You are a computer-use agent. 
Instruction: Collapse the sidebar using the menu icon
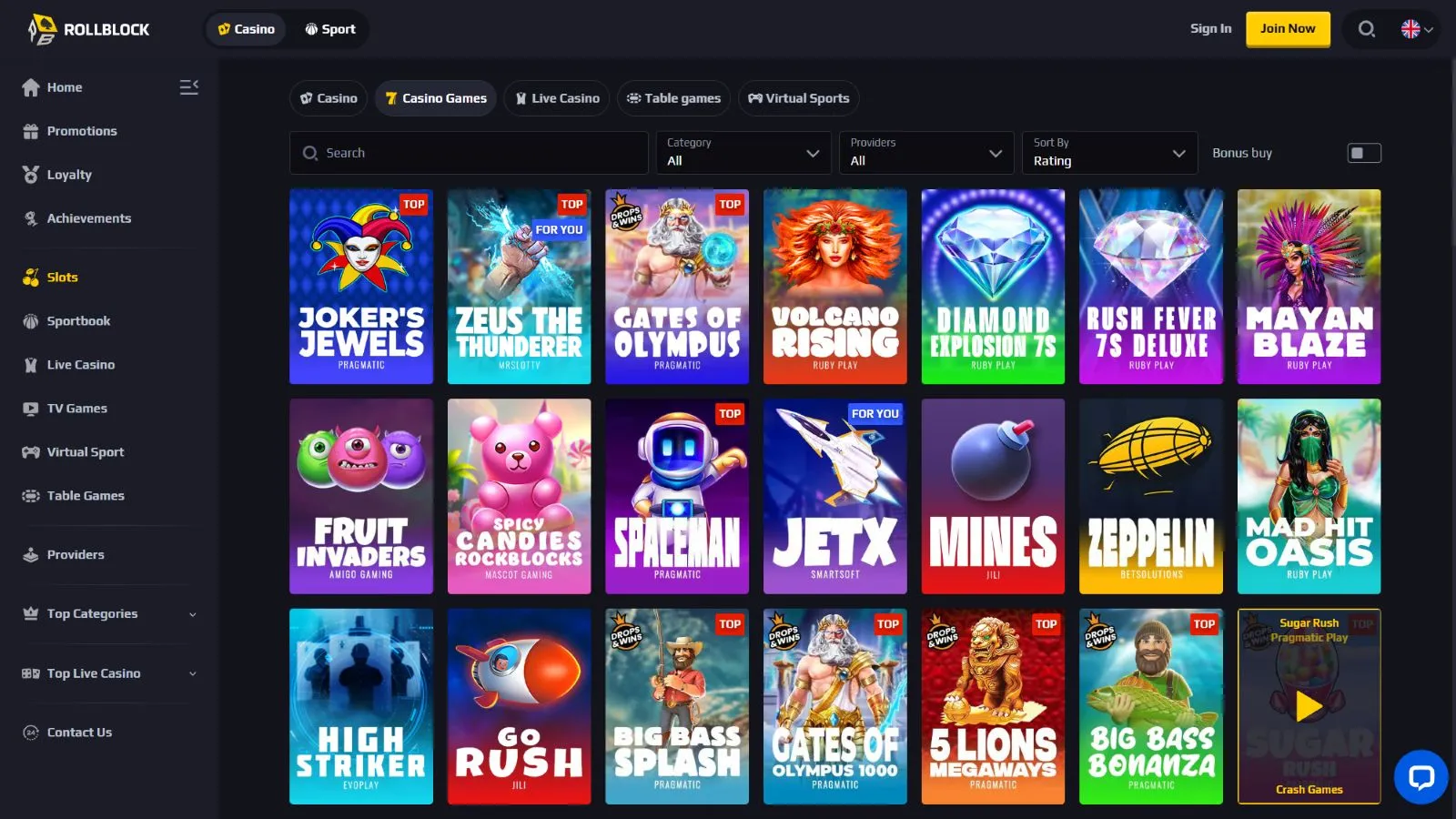click(x=188, y=87)
